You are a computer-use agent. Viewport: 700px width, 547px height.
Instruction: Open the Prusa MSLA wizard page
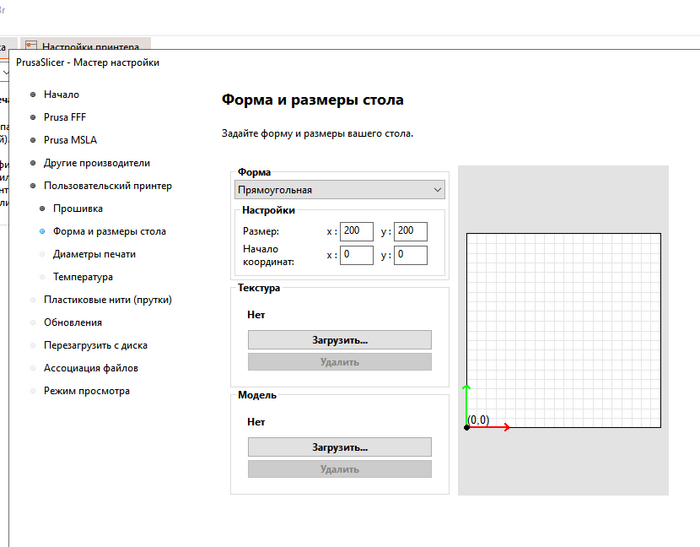[70, 140]
